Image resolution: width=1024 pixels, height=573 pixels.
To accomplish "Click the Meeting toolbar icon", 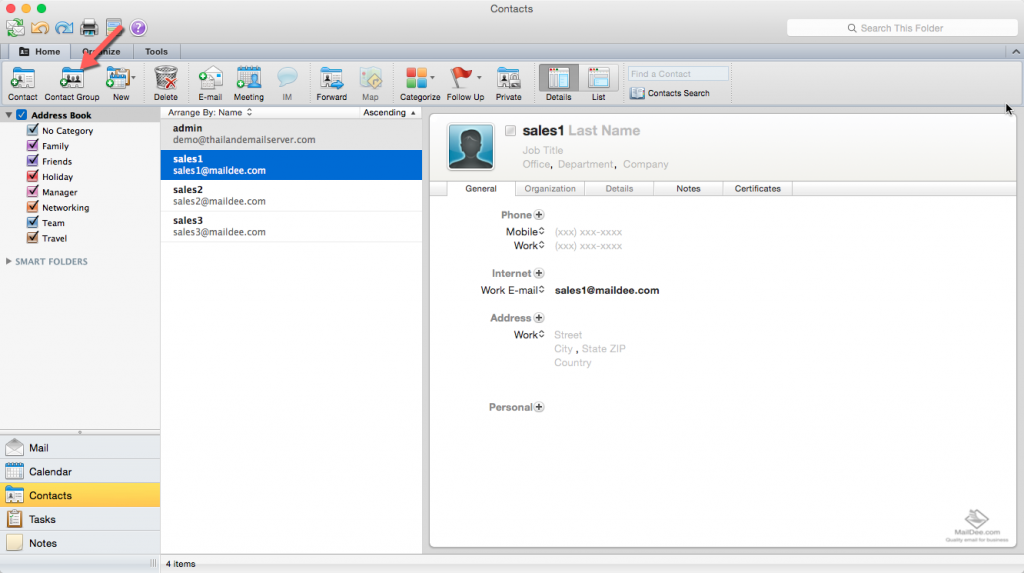I will click(248, 79).
